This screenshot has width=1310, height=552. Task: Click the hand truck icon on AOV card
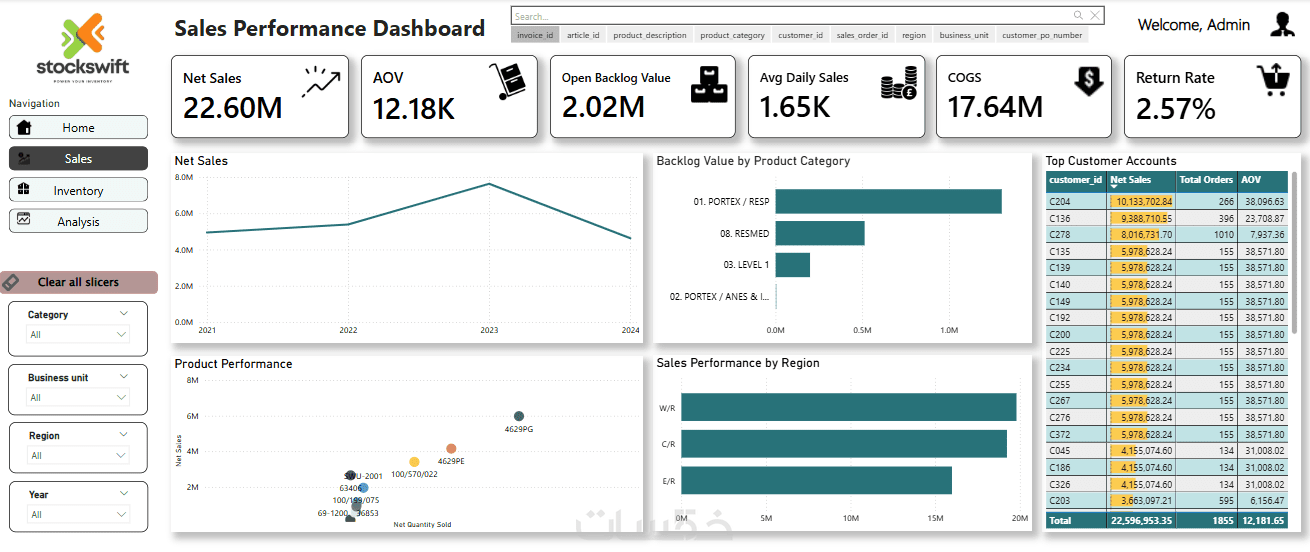[506, 82]
